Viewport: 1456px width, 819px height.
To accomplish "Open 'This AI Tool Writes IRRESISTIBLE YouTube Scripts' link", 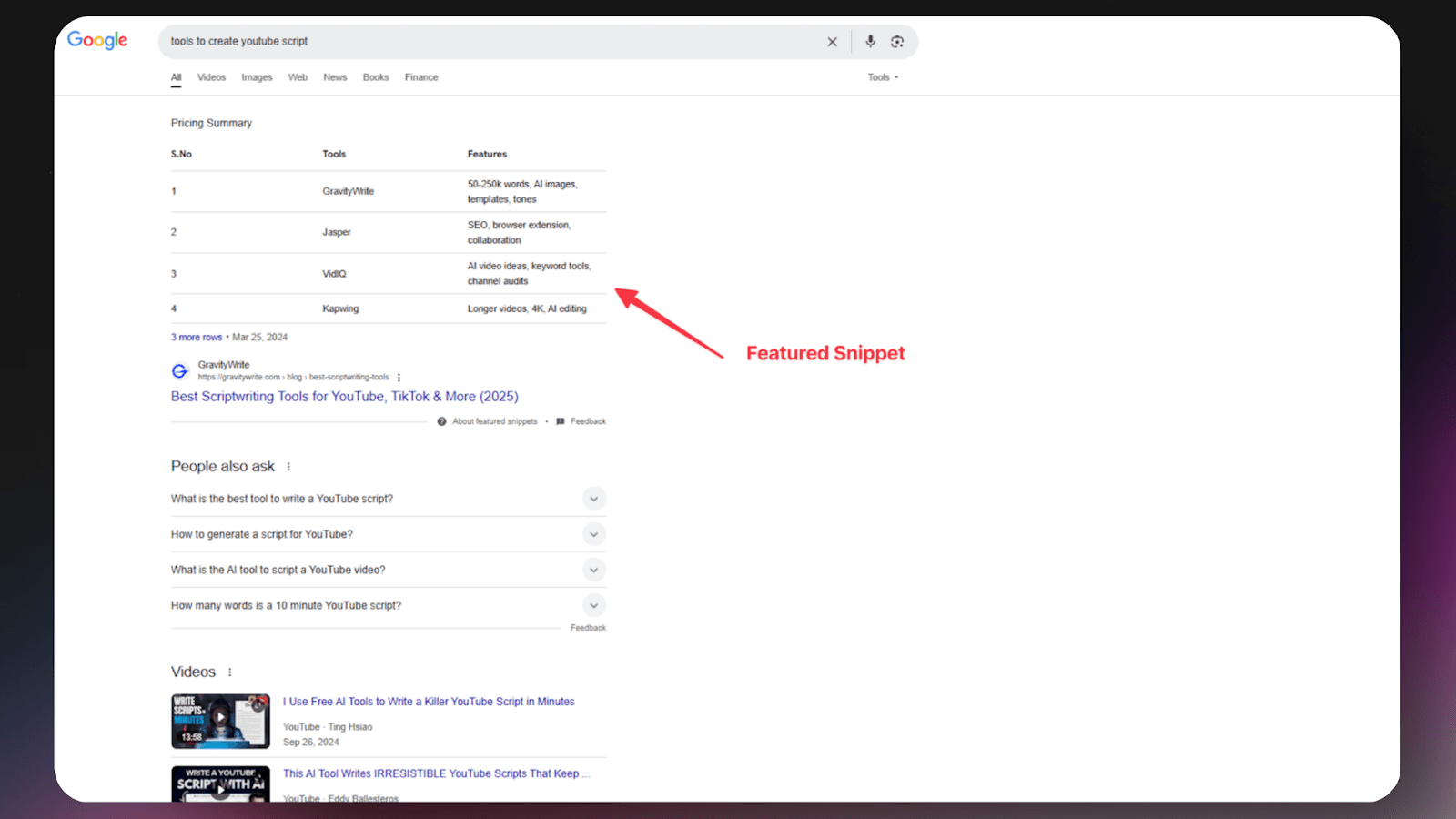I will click(436, 773).
